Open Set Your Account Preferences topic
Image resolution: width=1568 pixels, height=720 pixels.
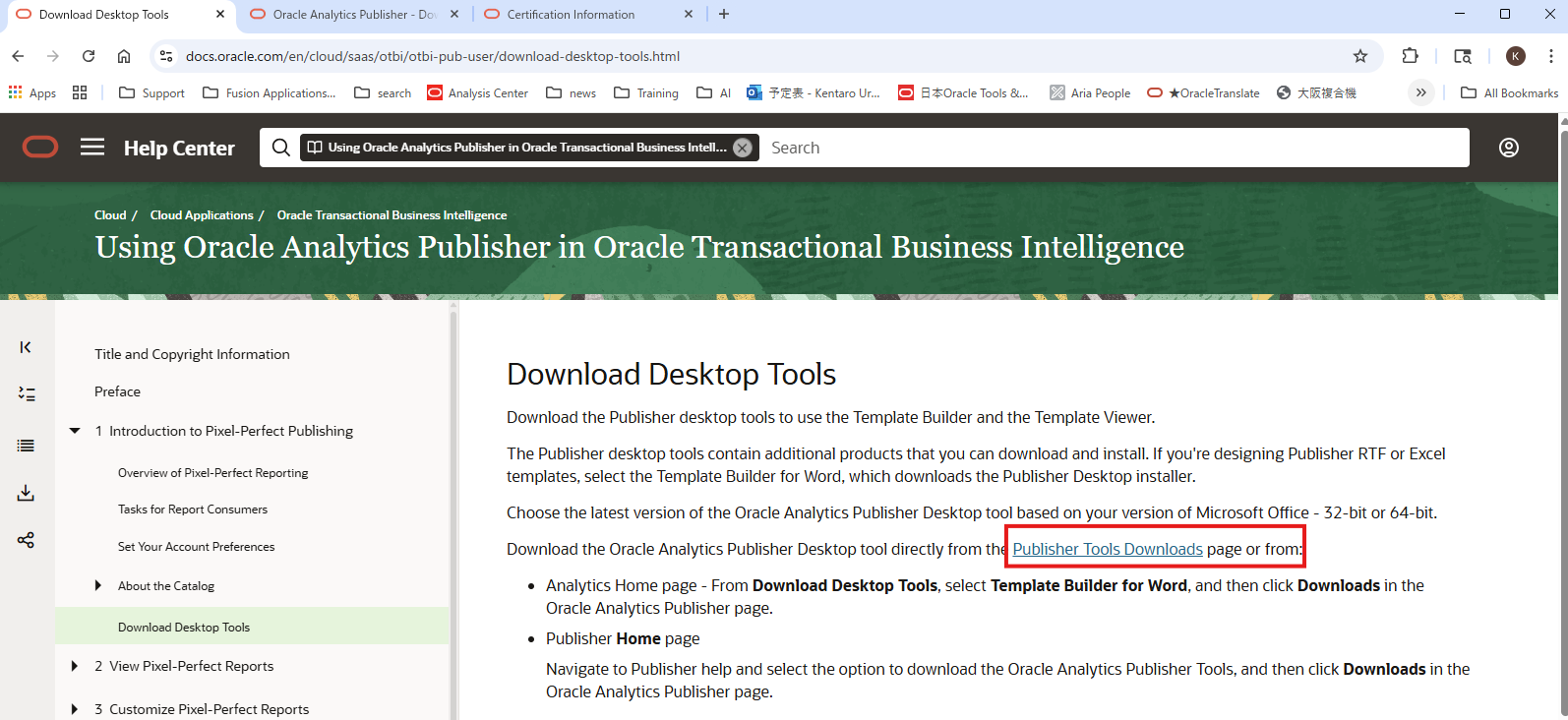tap(197, 547)
